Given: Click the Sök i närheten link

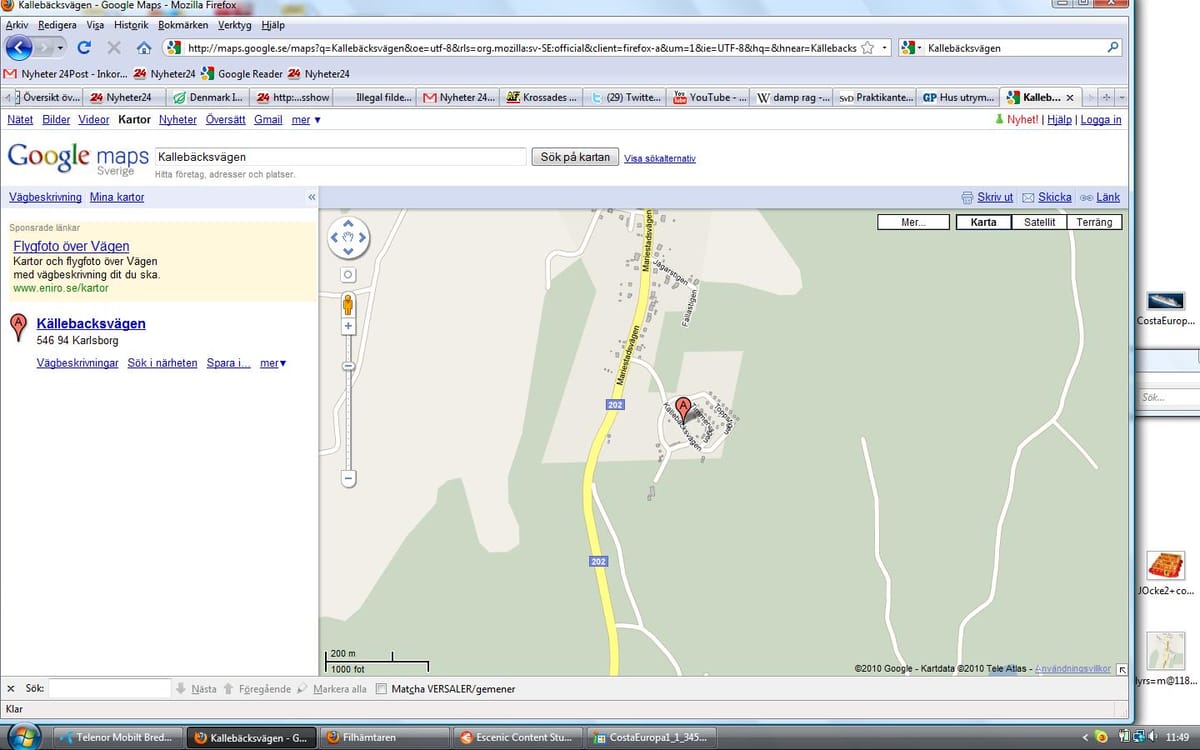Looking at the screenshot, I should (162, 363).
